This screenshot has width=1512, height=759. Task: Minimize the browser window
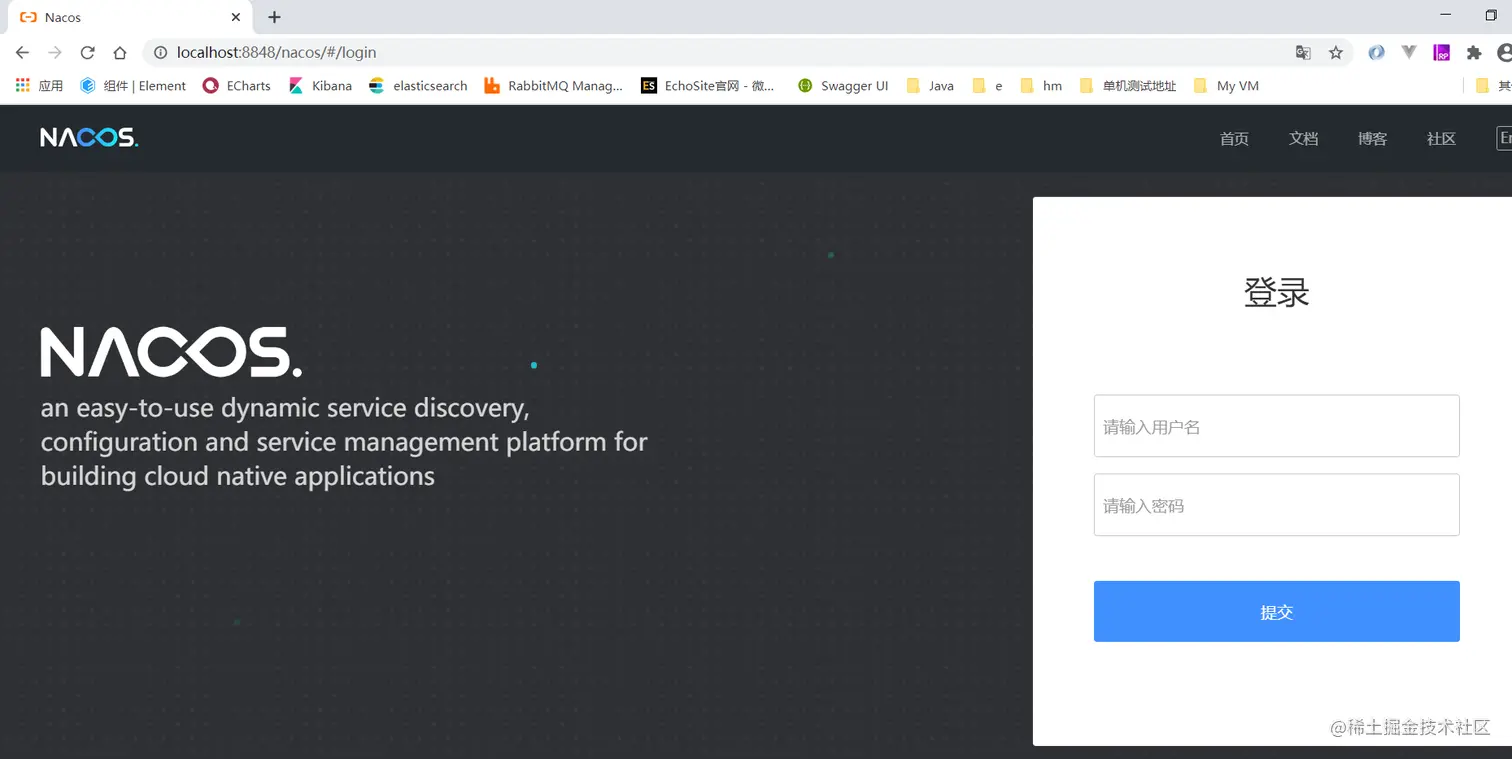coord(1446,15)
